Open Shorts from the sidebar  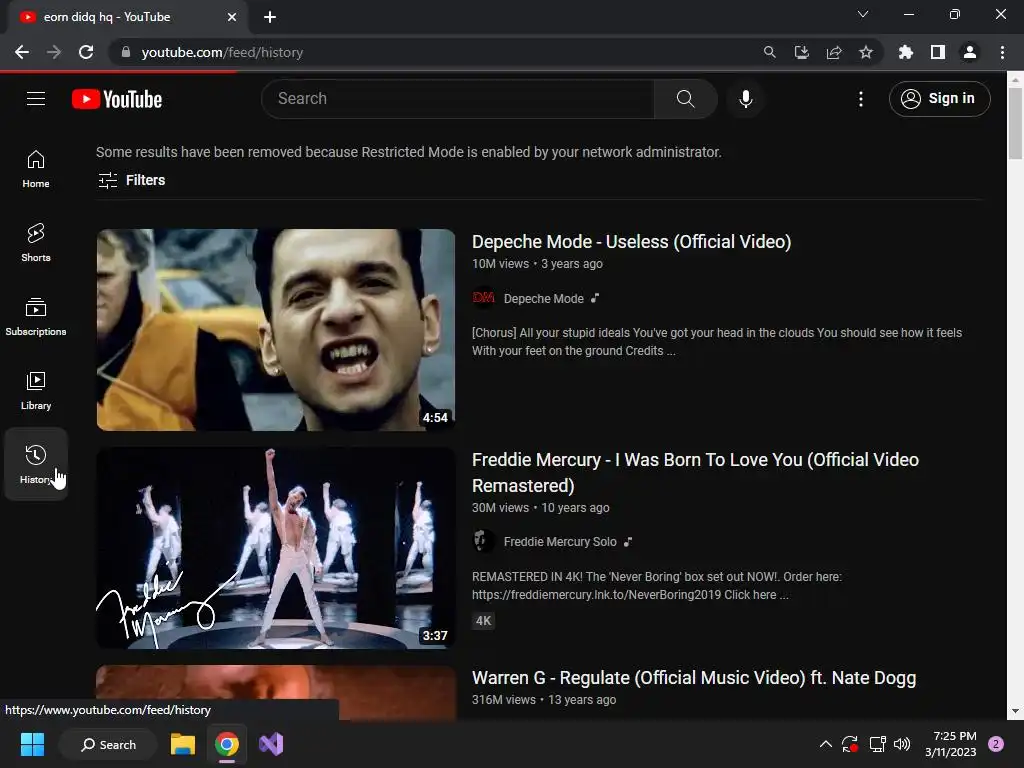click(x=36, y=242)
